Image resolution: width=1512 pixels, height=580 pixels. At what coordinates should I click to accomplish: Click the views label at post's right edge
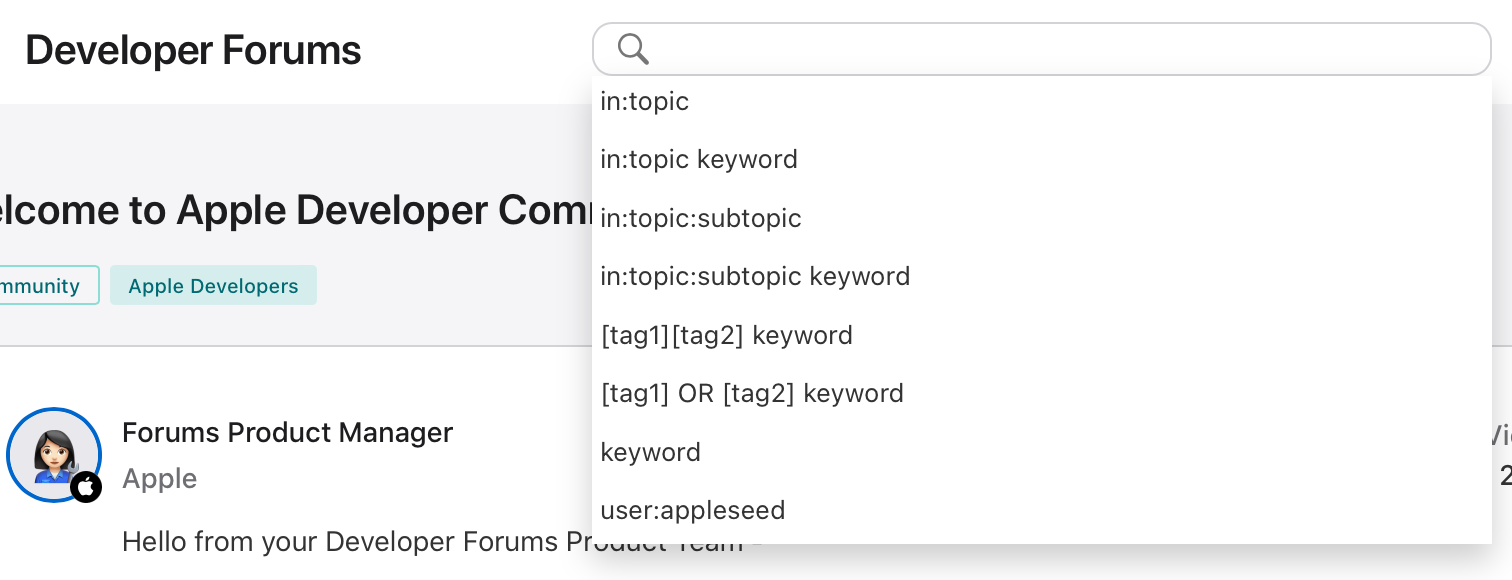tap(1500, 433)
